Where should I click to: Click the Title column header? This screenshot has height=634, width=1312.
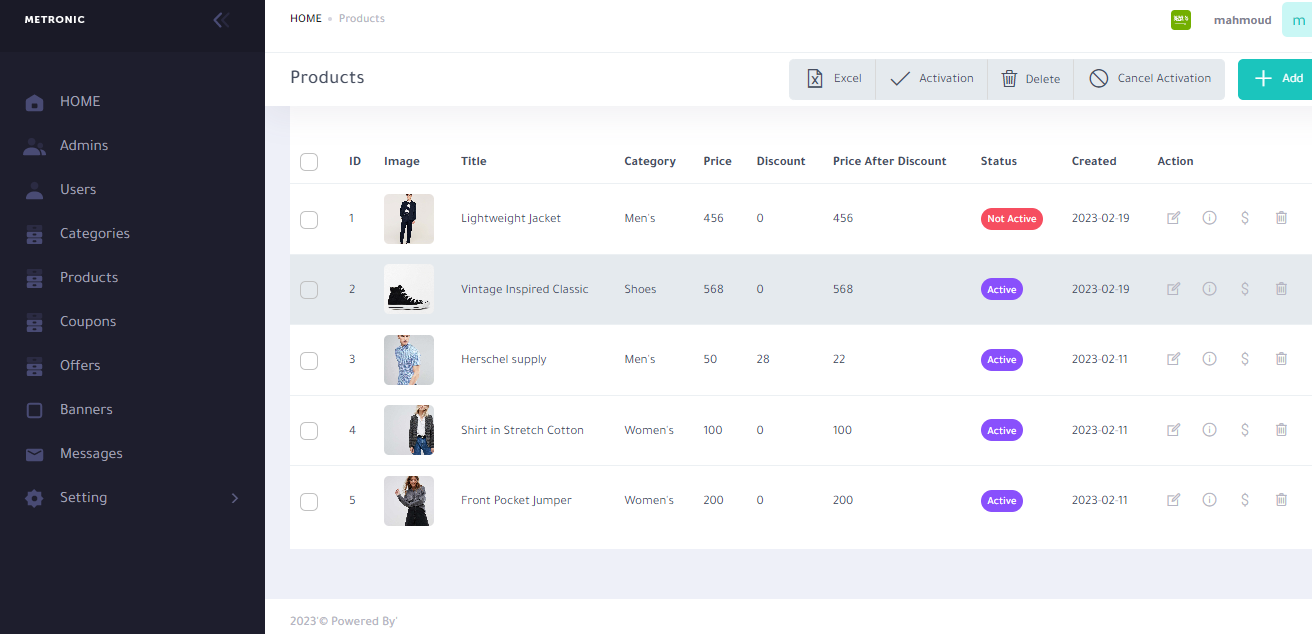click(x=474, y=161)
